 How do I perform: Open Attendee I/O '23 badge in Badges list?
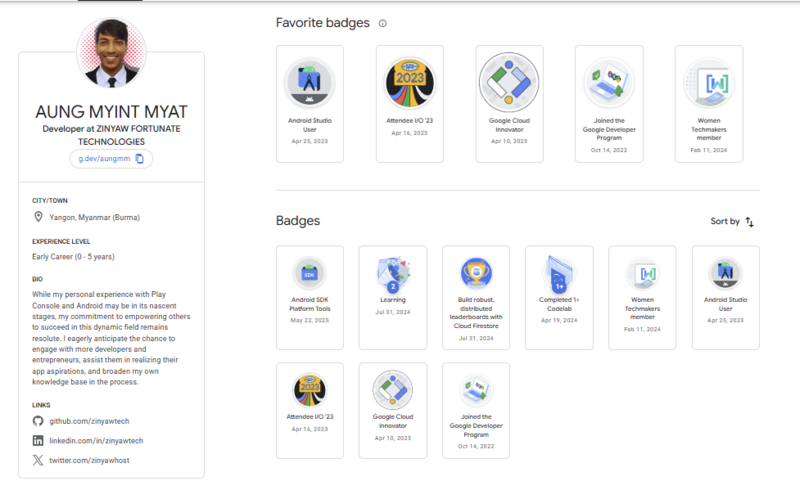[310, 411]
